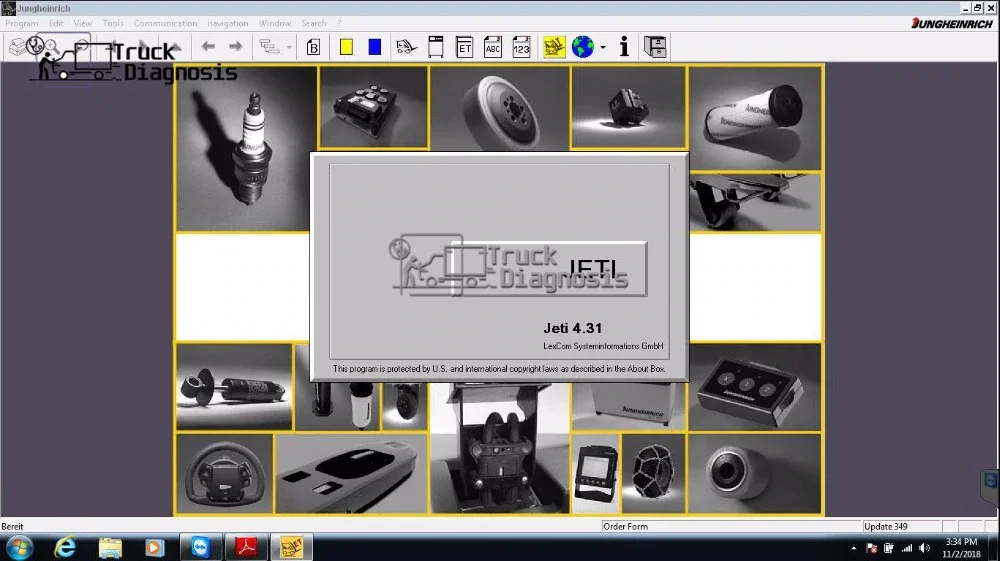Click the blank notepad page toolbar icon

[x=436, y=47]
